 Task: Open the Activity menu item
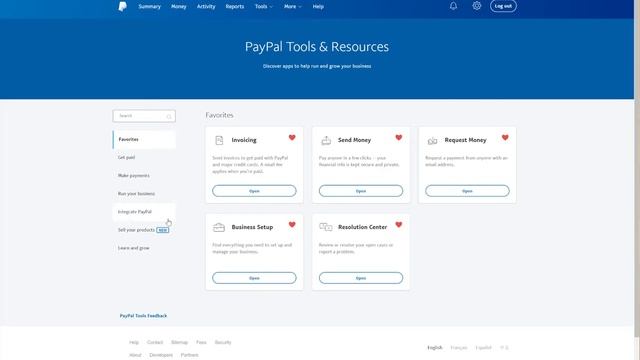206,7
